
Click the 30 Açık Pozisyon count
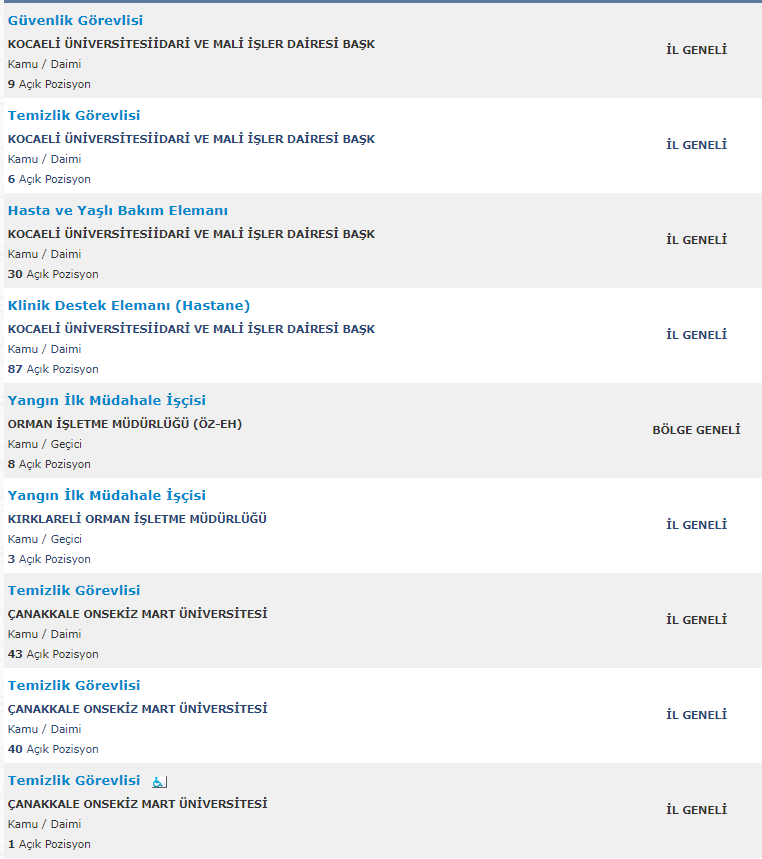click(x=53, y=274)
